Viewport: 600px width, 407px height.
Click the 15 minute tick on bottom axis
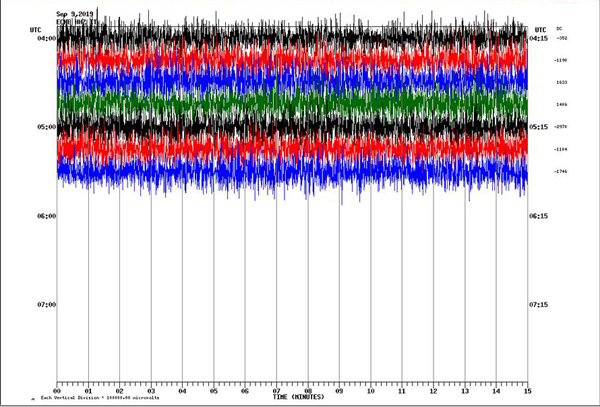coord(526,390)
